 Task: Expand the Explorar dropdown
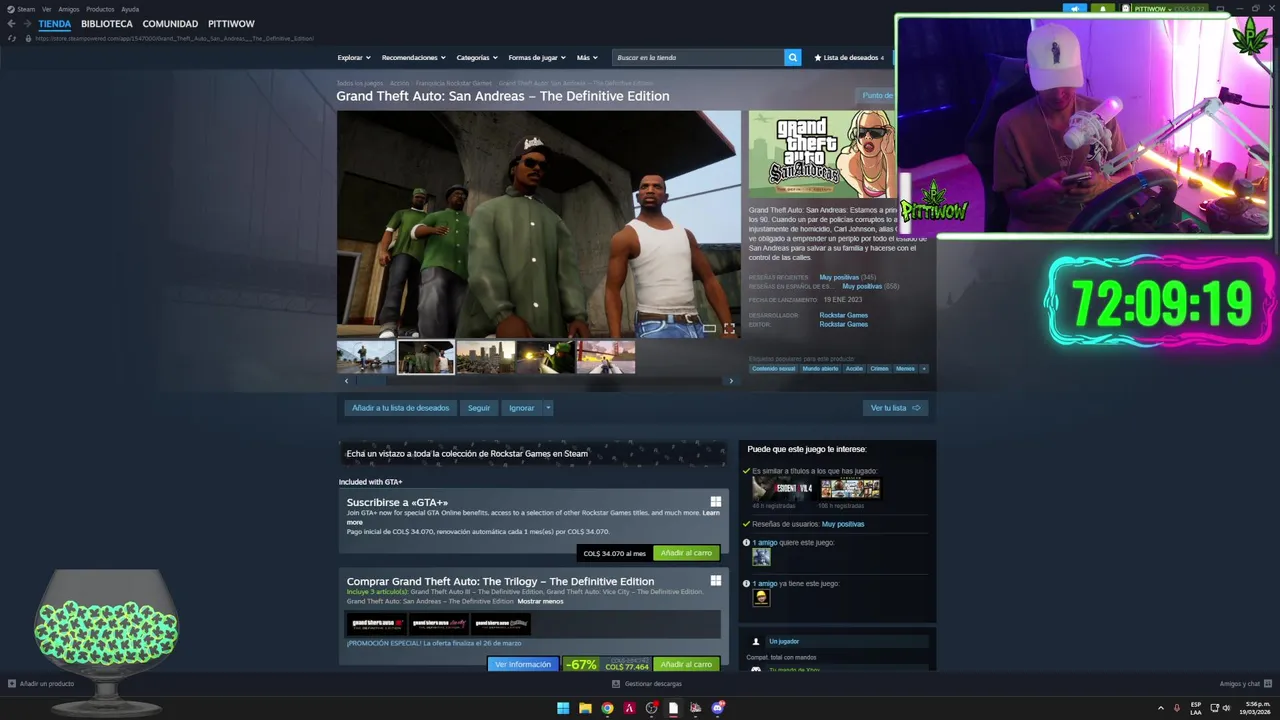point(354,58)
